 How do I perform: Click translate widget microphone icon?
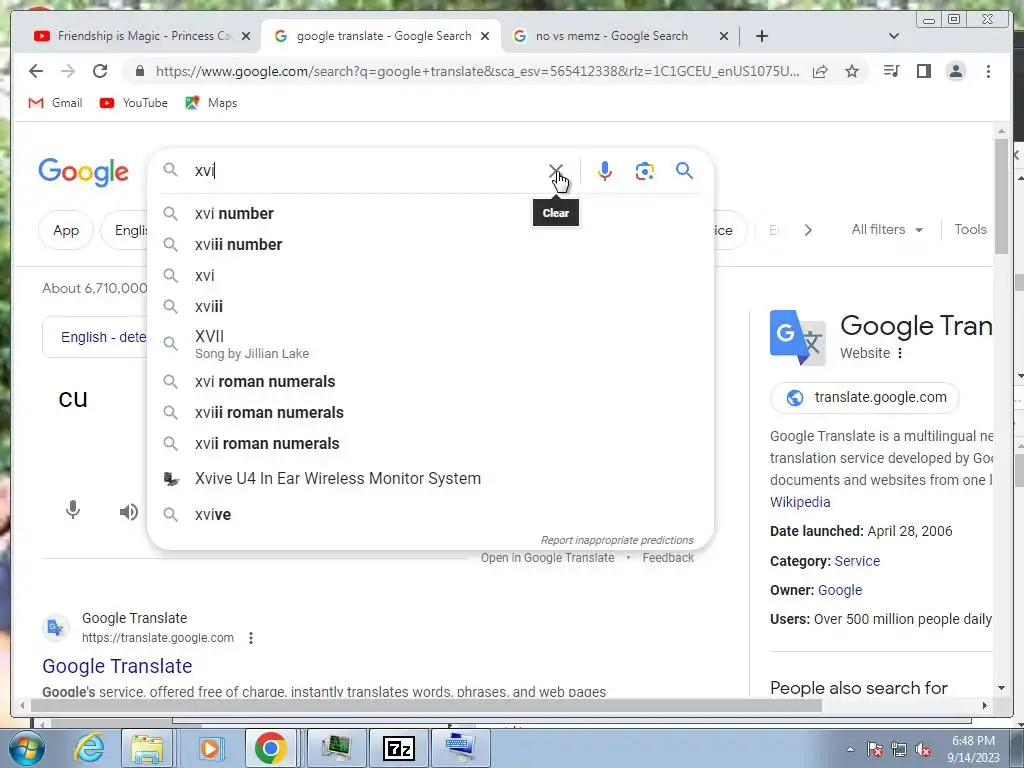coord(73,510)
